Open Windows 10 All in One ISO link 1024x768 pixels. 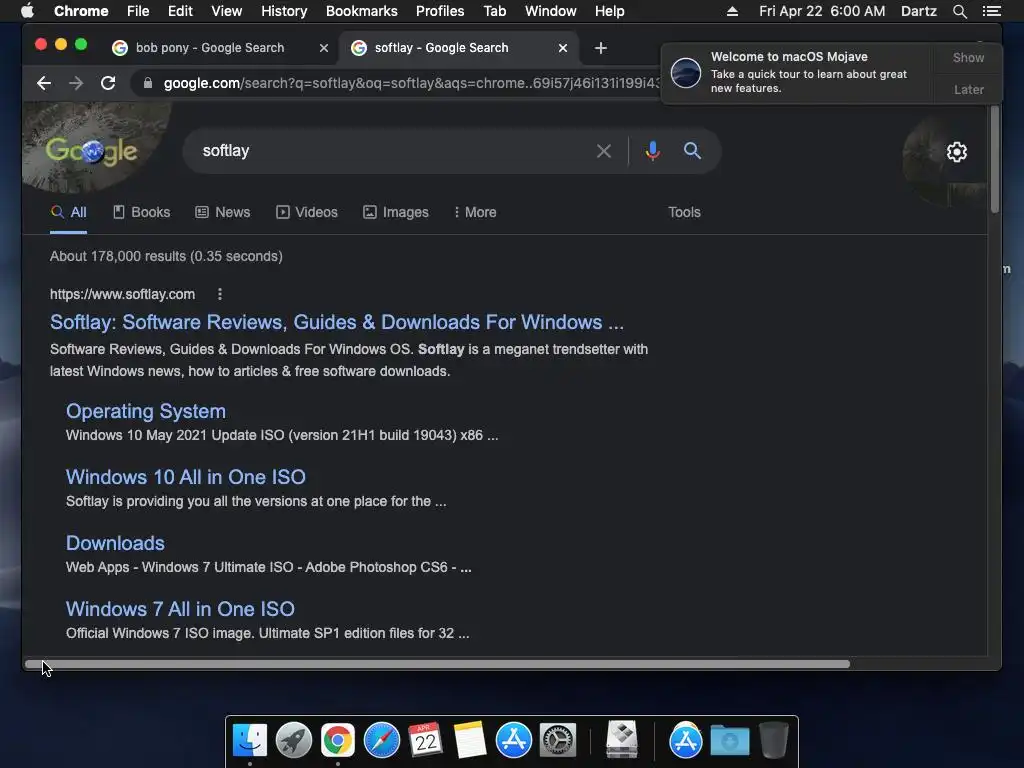pos(185,477)
